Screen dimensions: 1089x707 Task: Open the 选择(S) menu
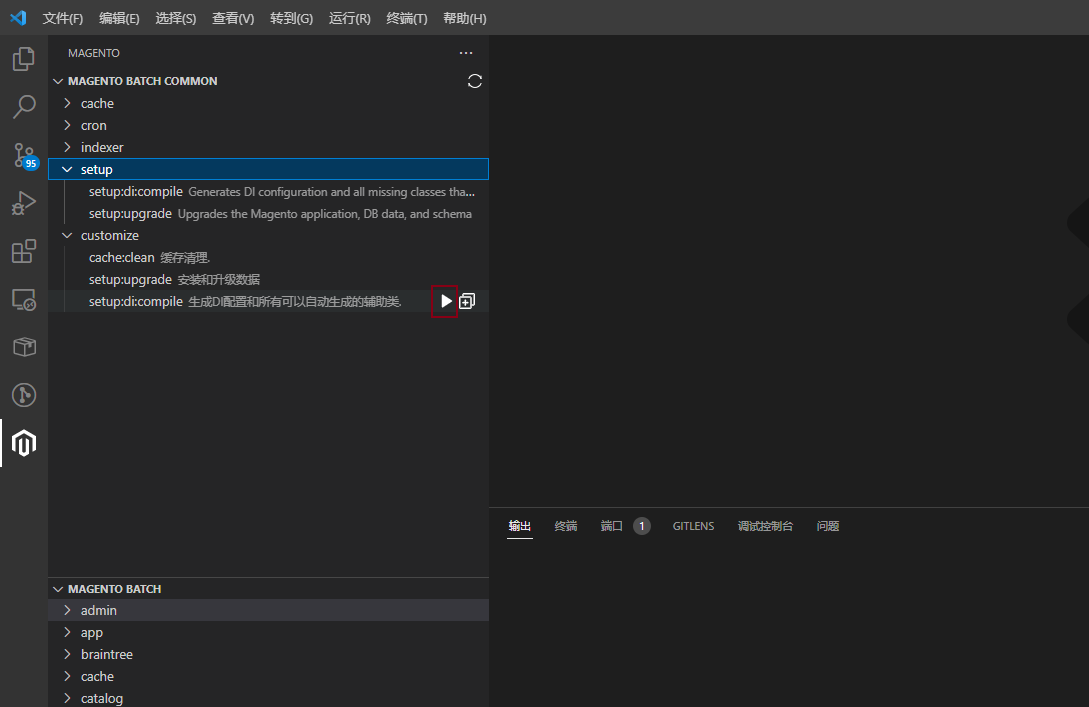pyautogui.click(x=175, y=18)
